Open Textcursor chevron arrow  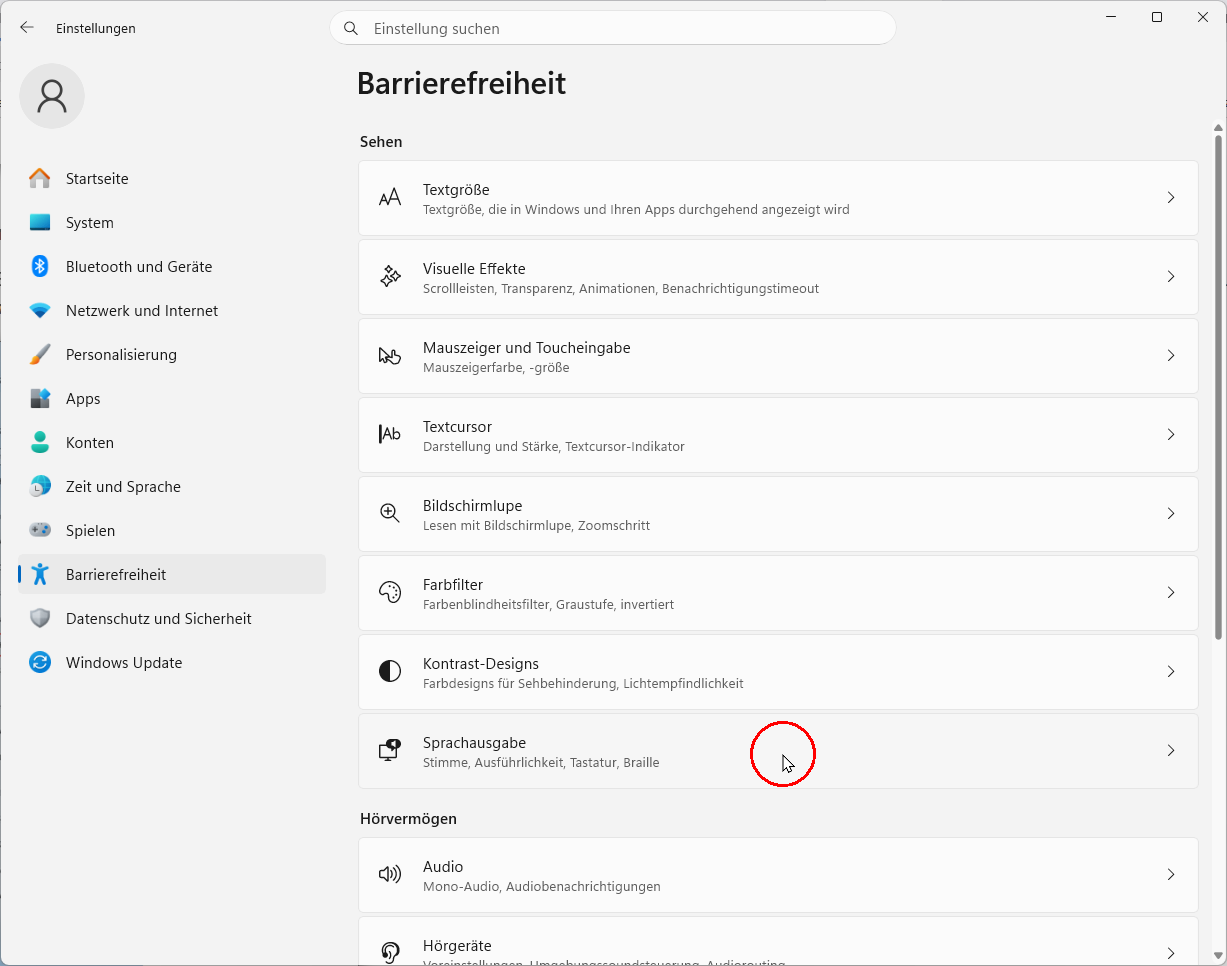(1171, 435)
